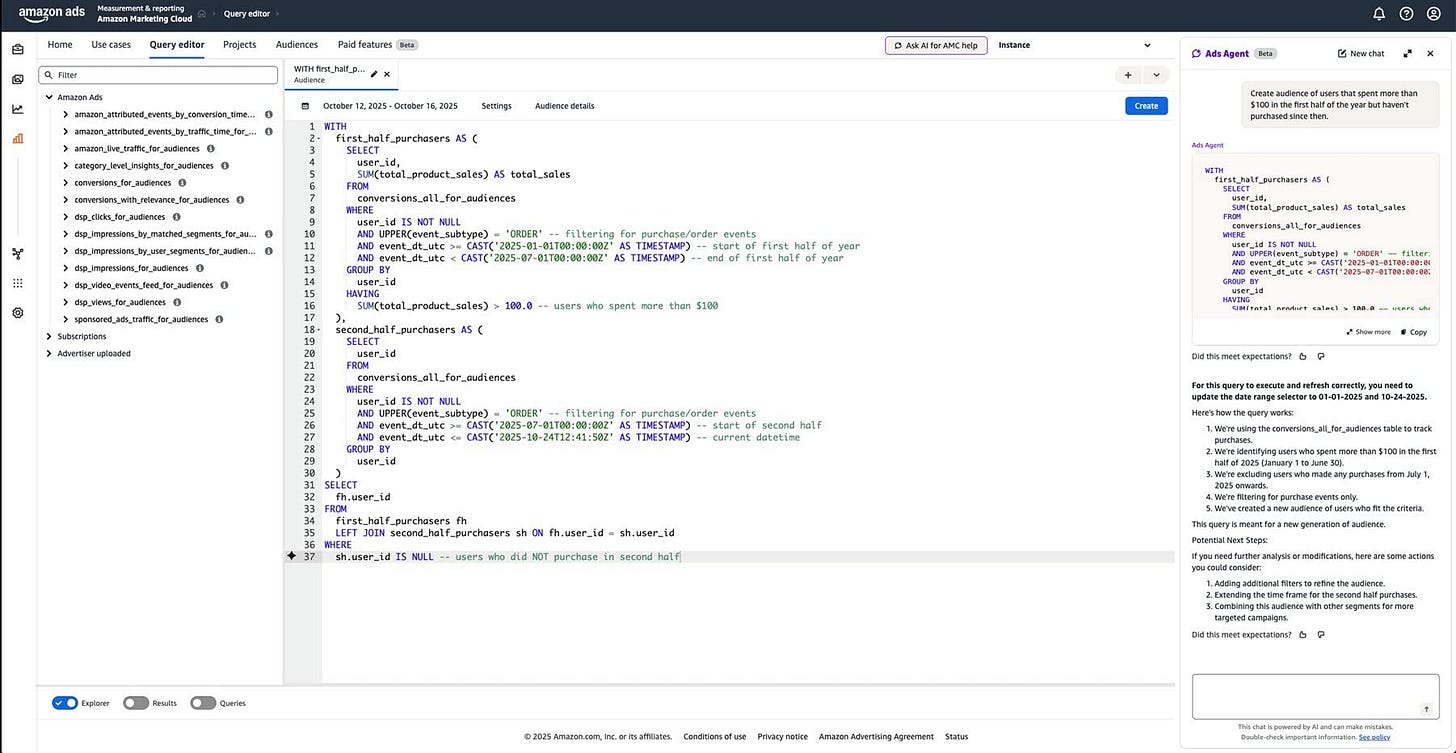The height and width of the screenshot is (753, 1456).
Task: Open the date range calendar icon
Action: [305, 105]
